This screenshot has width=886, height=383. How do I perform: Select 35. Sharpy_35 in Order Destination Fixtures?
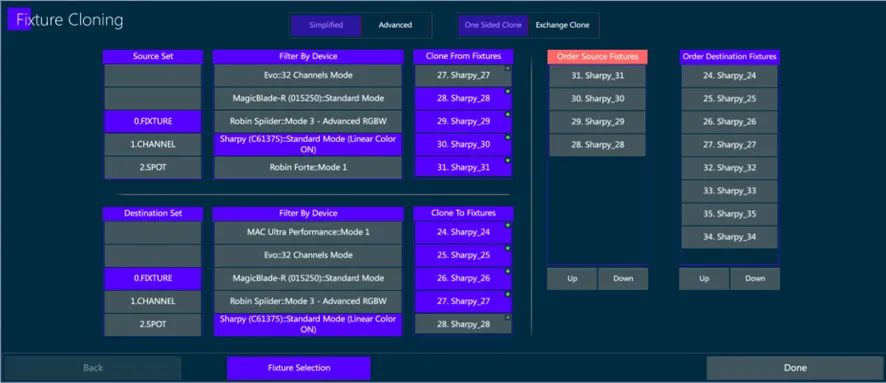pyautogui.click(x=729, y=214)
